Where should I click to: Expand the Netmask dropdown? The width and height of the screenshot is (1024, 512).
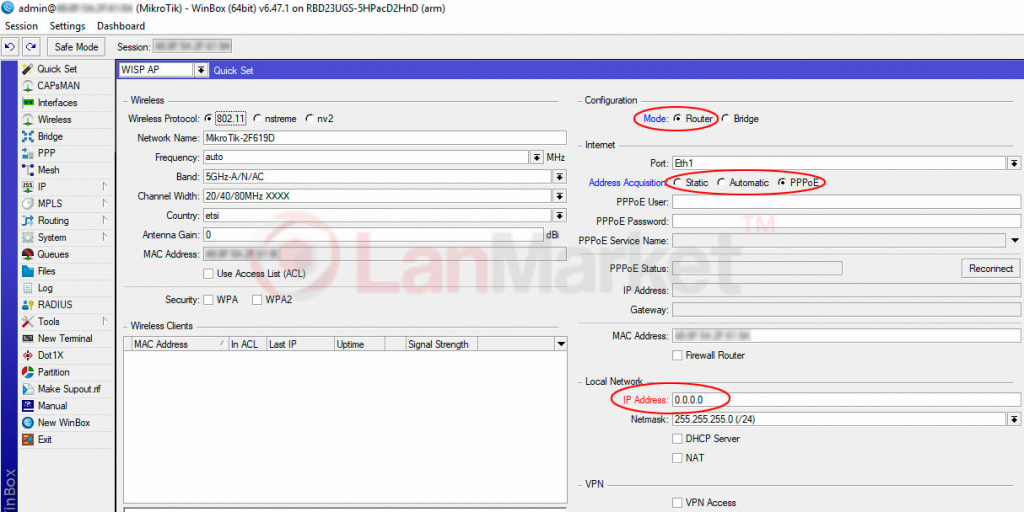pos(1013,420)
